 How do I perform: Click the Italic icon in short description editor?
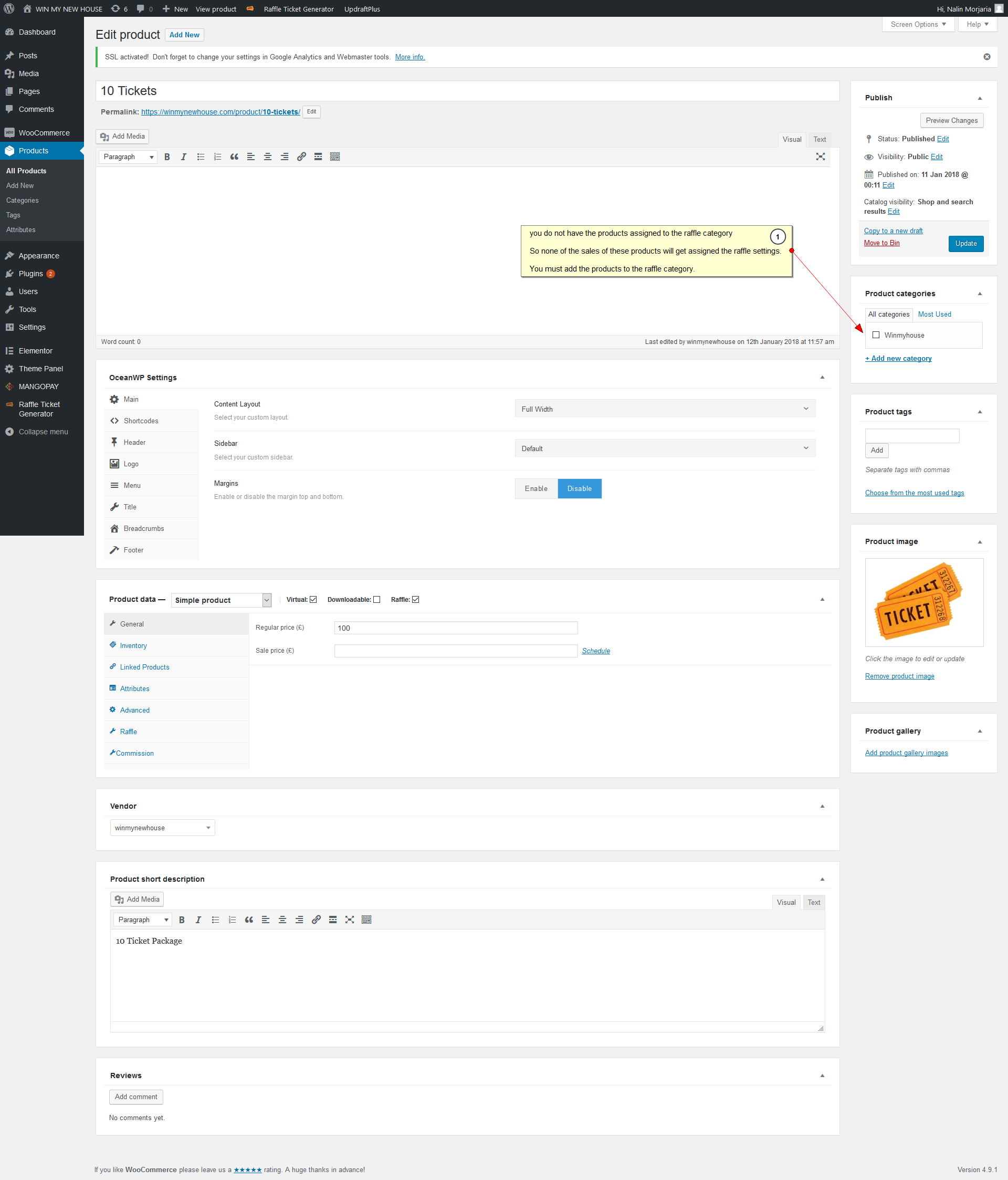click(x=198, y=920)
